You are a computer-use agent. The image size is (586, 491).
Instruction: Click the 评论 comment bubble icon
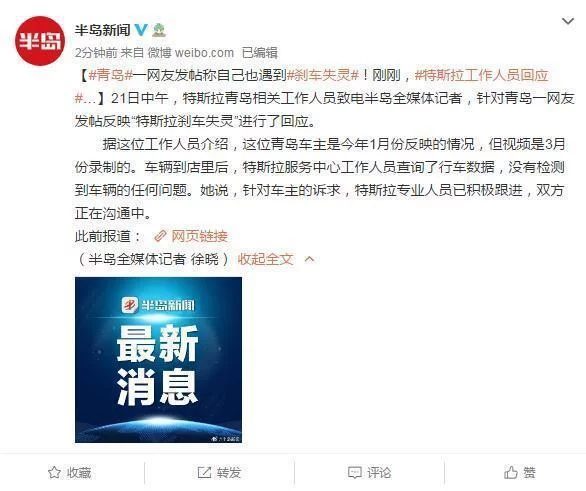[355, 473]
